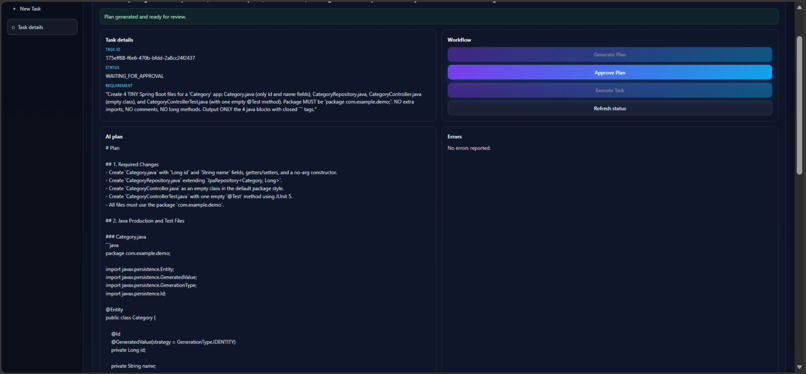Click the 'No errors reported.' message
Viewport: 806px width, 374px height.
click(469, 148)
